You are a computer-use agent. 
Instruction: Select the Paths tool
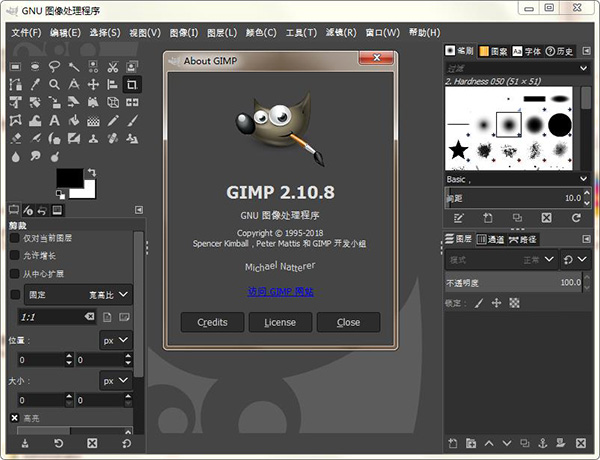coord(16,85)
